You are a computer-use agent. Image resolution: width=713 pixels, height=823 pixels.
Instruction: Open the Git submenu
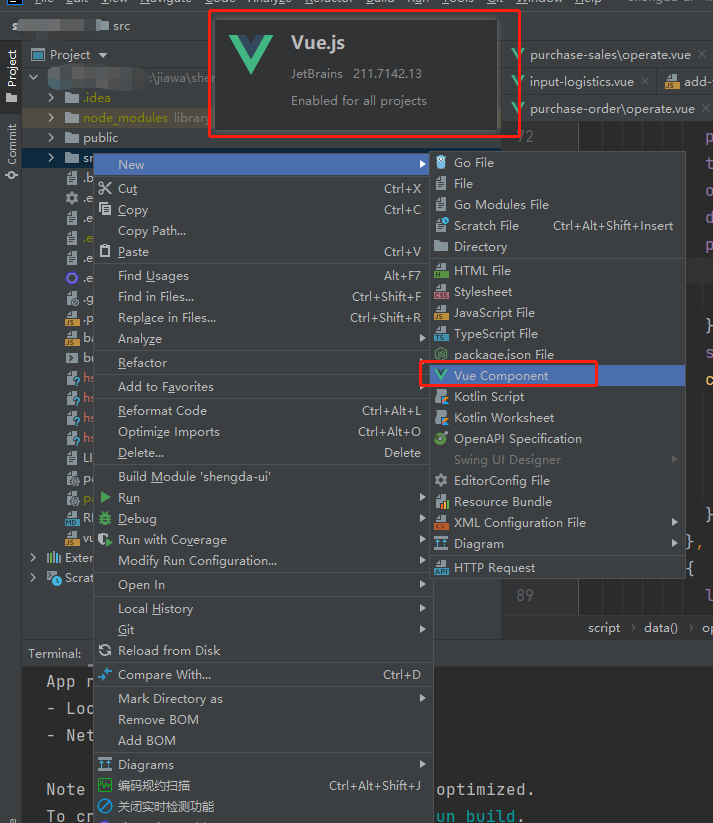click(263, 630)
